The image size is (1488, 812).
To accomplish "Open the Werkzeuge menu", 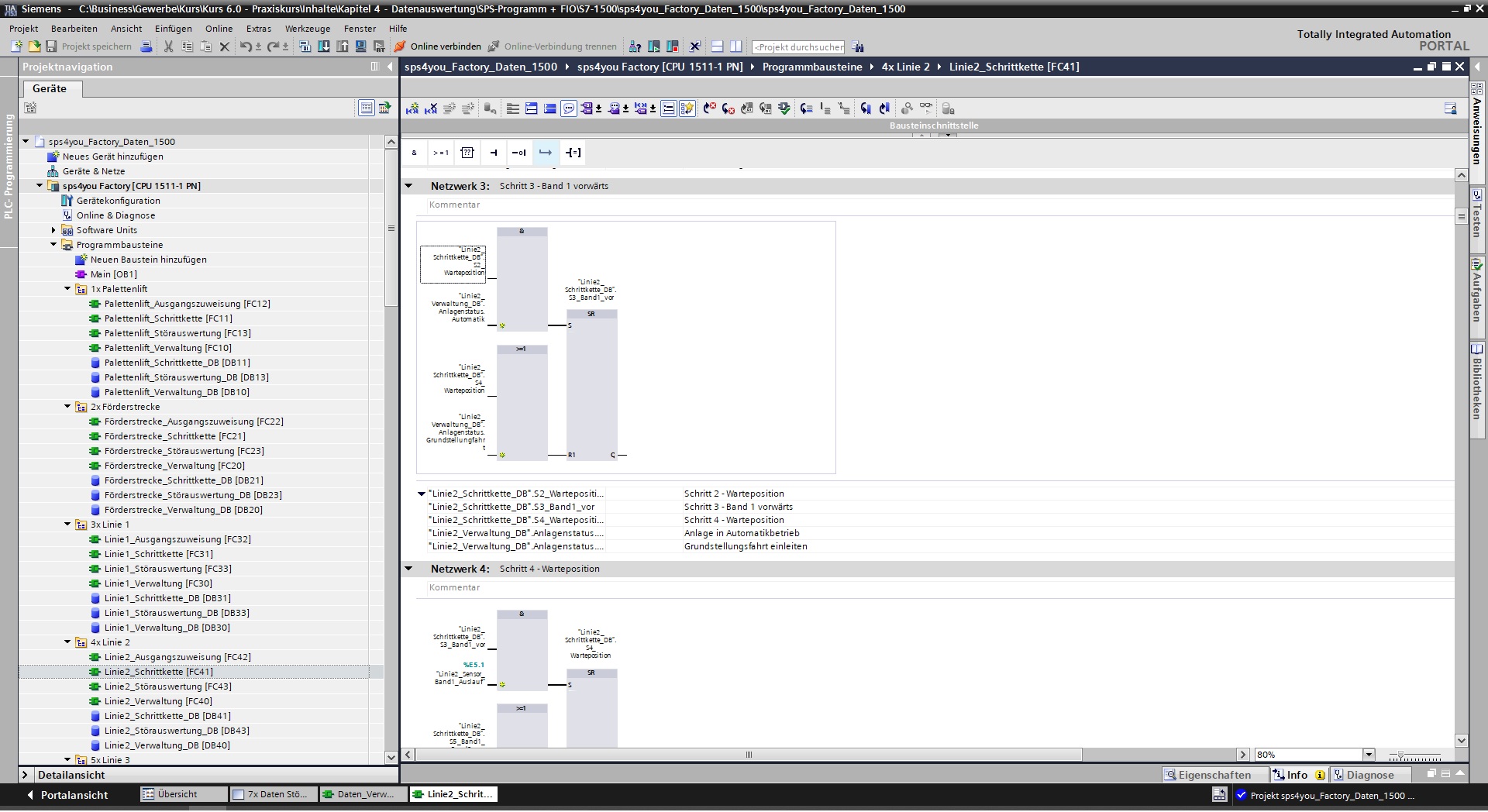I will pyautogui.click(x=308, y=29).
